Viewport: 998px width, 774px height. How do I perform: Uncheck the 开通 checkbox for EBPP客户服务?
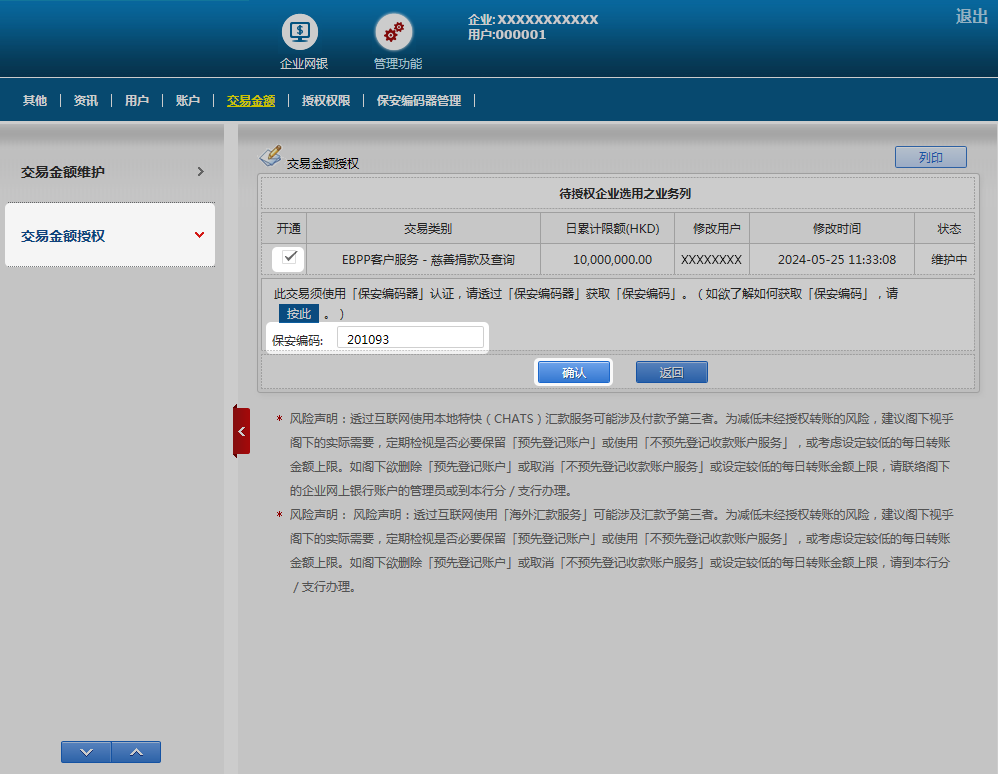[x=290, y=258]
